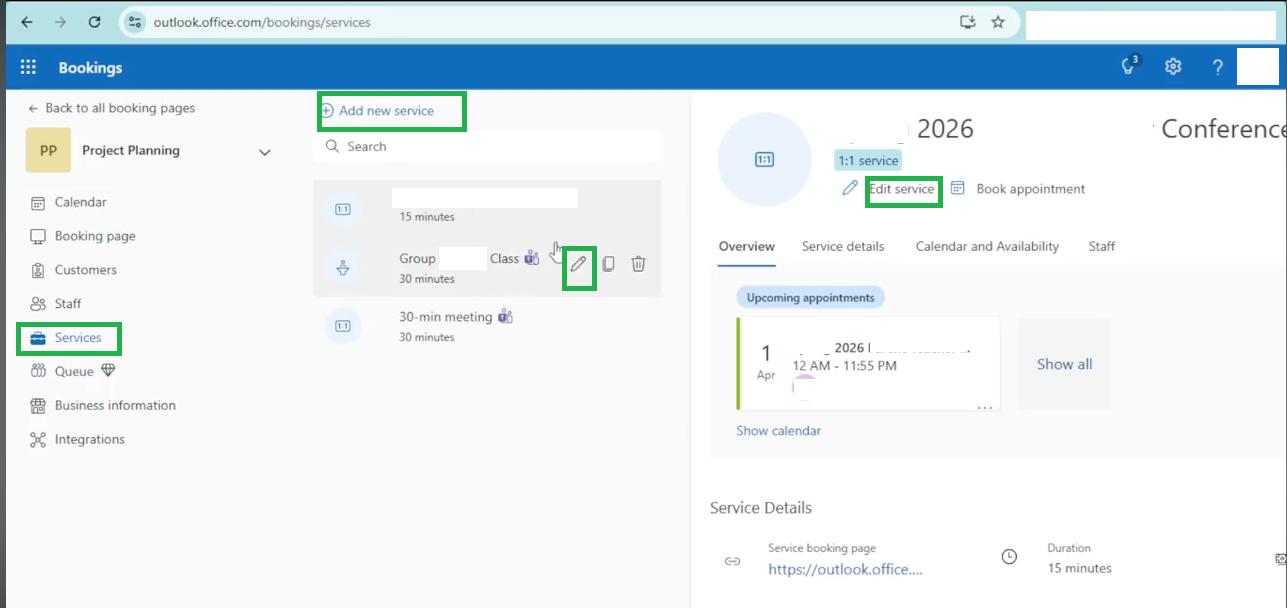The width and height of the screenshot is (1287, 608).
Task: Open the appointment card more options ellipsis
Action: [x=985, y=408]
